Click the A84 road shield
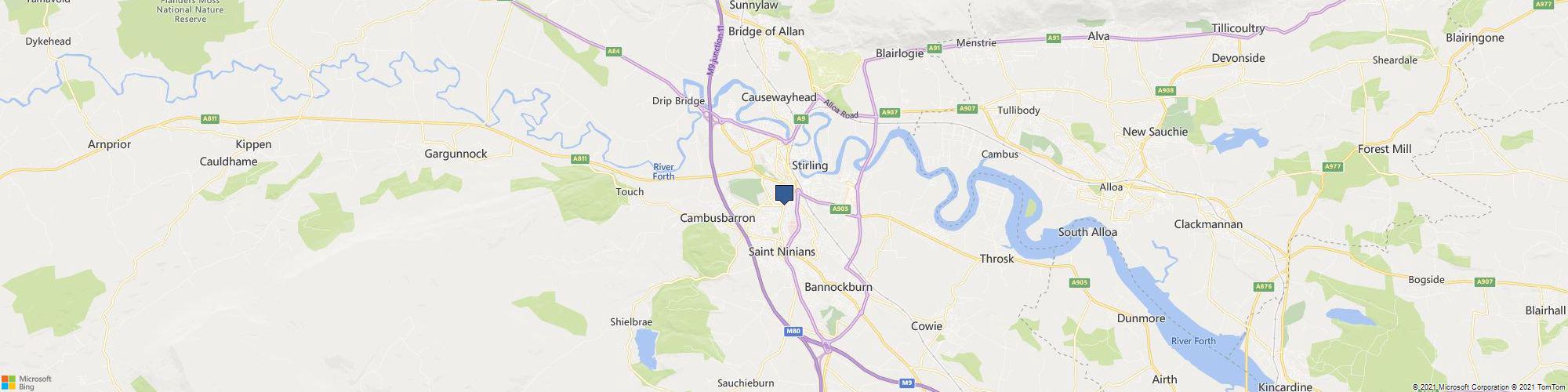1568x392 pixels. pos(614,52)
